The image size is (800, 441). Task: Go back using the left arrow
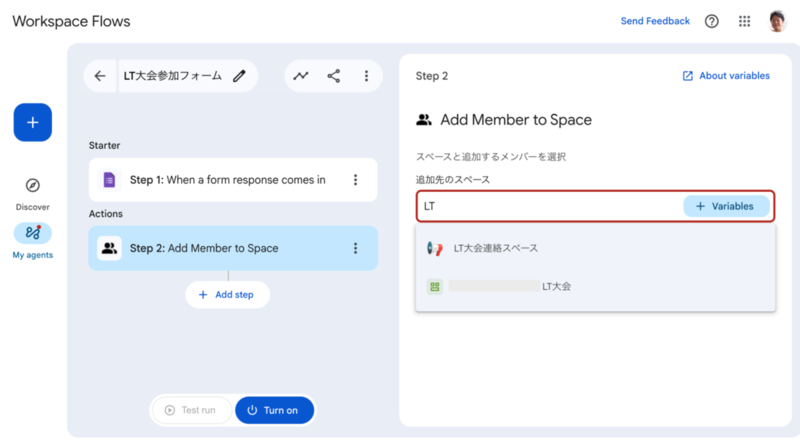coord(100,76)
